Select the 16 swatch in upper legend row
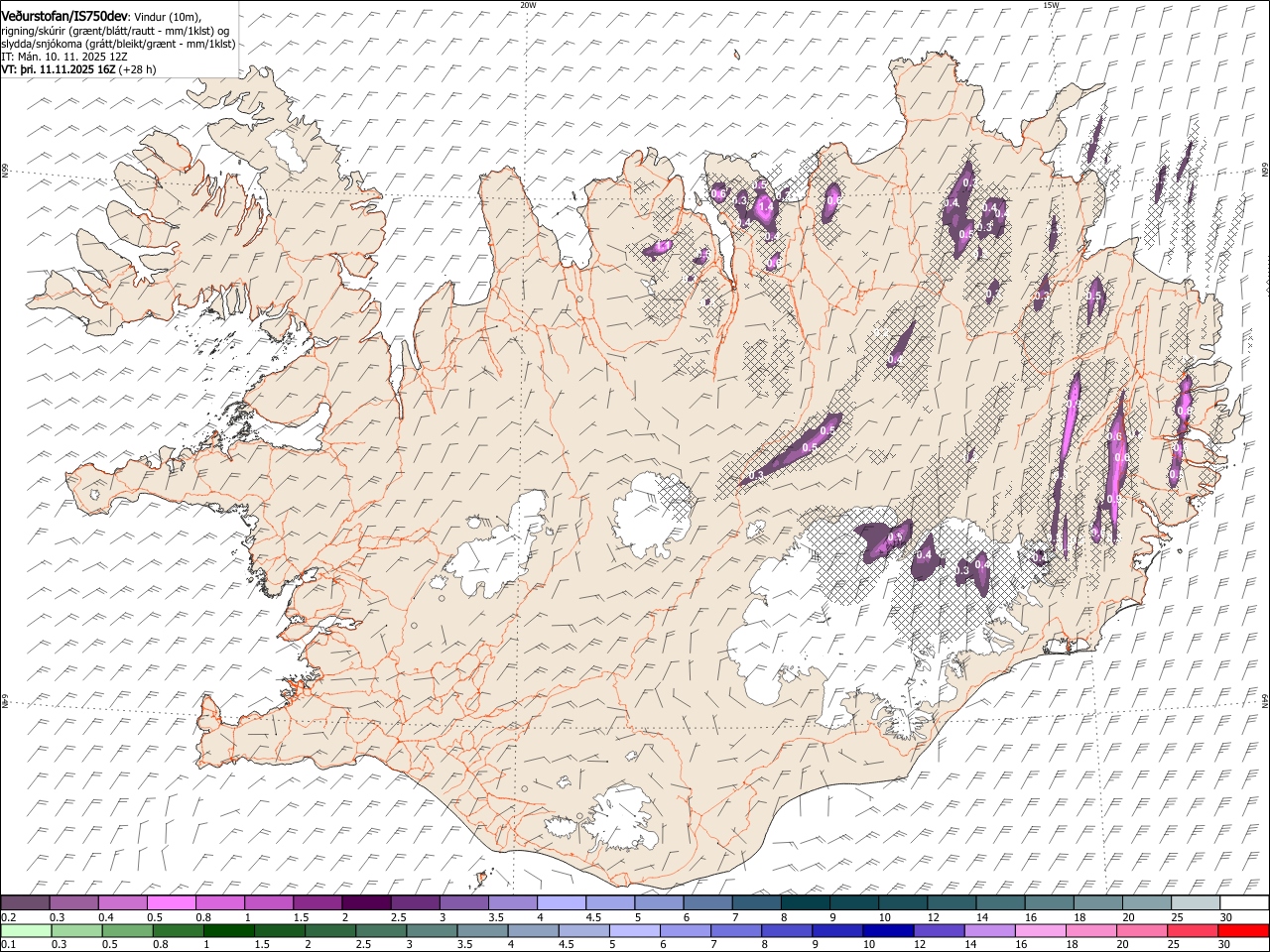The image size is (1270, 952). [x=1049, y=903]
